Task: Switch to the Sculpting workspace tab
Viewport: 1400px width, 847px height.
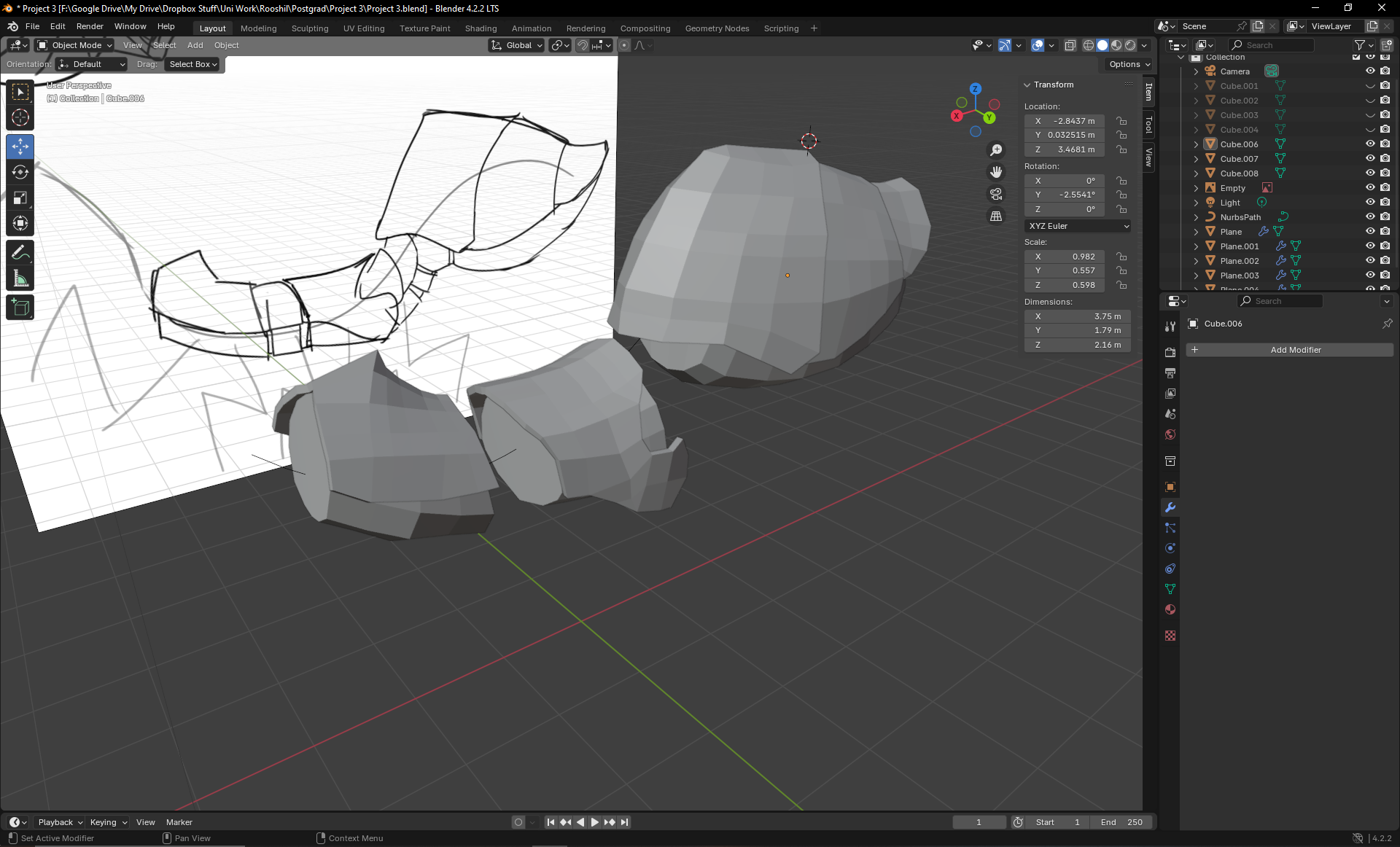Action: point(310,28)
